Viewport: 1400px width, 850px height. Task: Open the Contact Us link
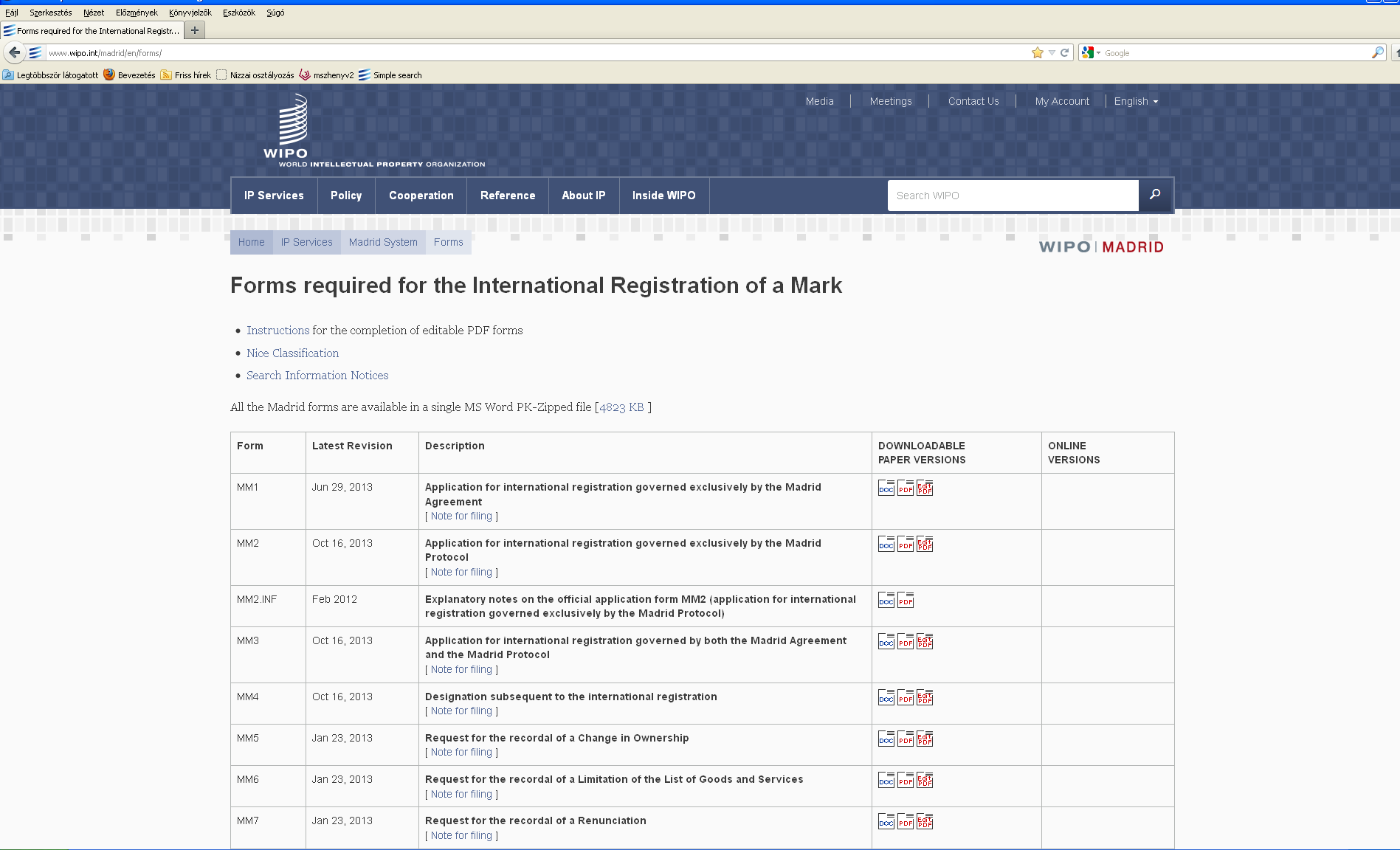pyautogui.click(x=973, y=101)
